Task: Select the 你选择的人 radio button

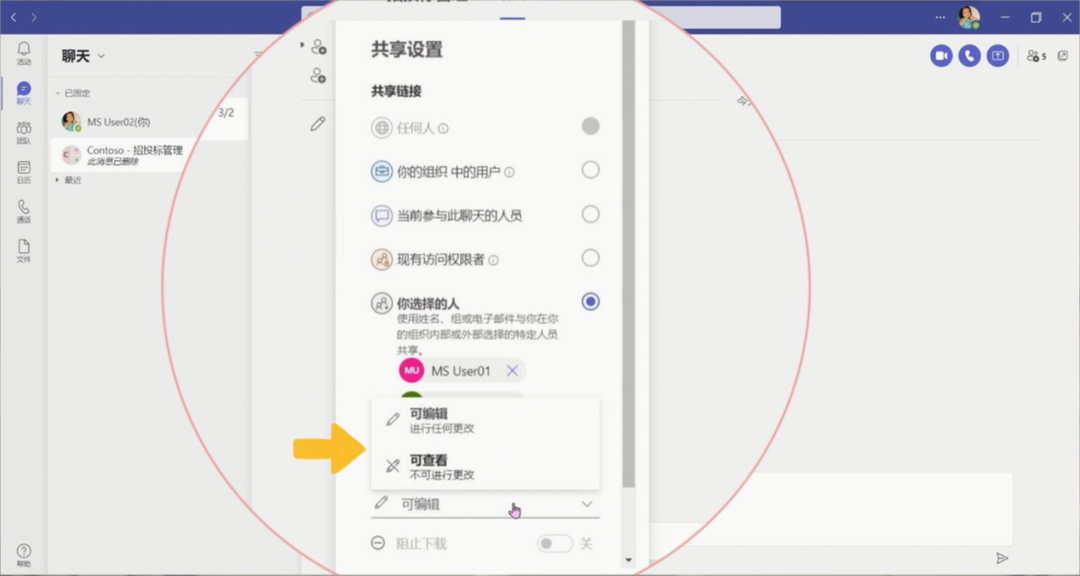Action: pos(590,302)
